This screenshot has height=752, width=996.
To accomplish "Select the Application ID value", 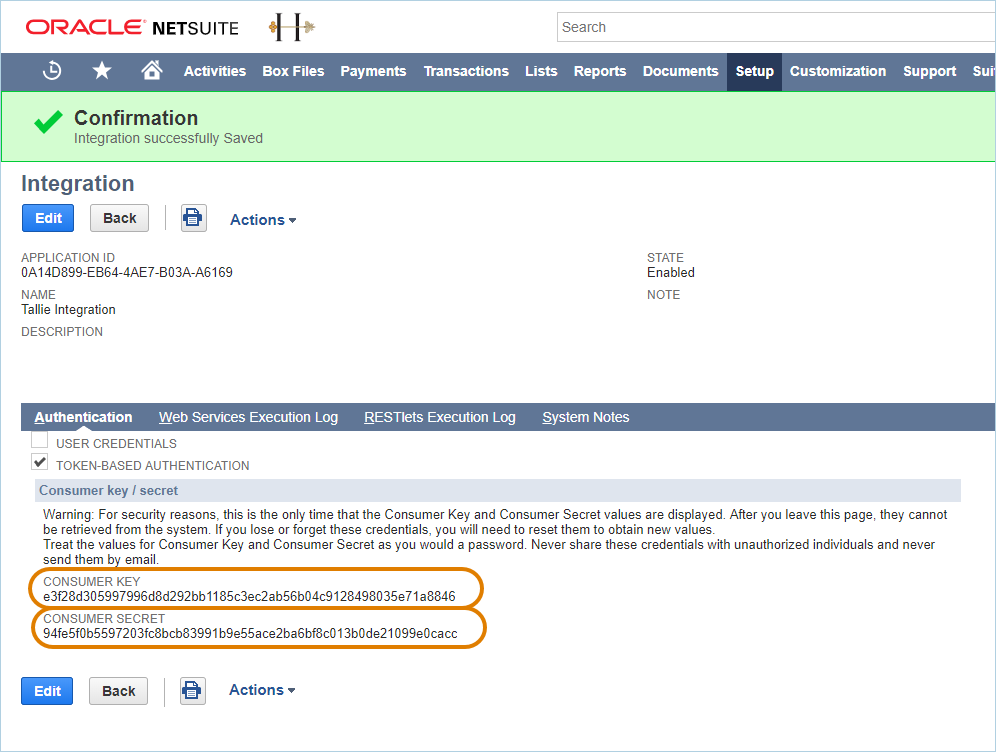I will [x=127, y=272].
